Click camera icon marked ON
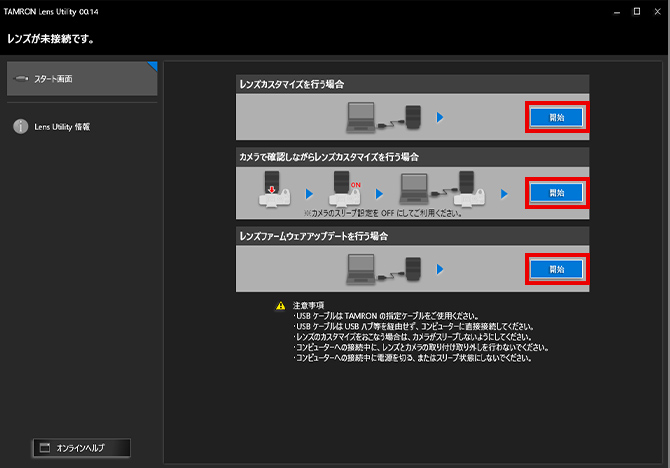 (x=344, y=189)
